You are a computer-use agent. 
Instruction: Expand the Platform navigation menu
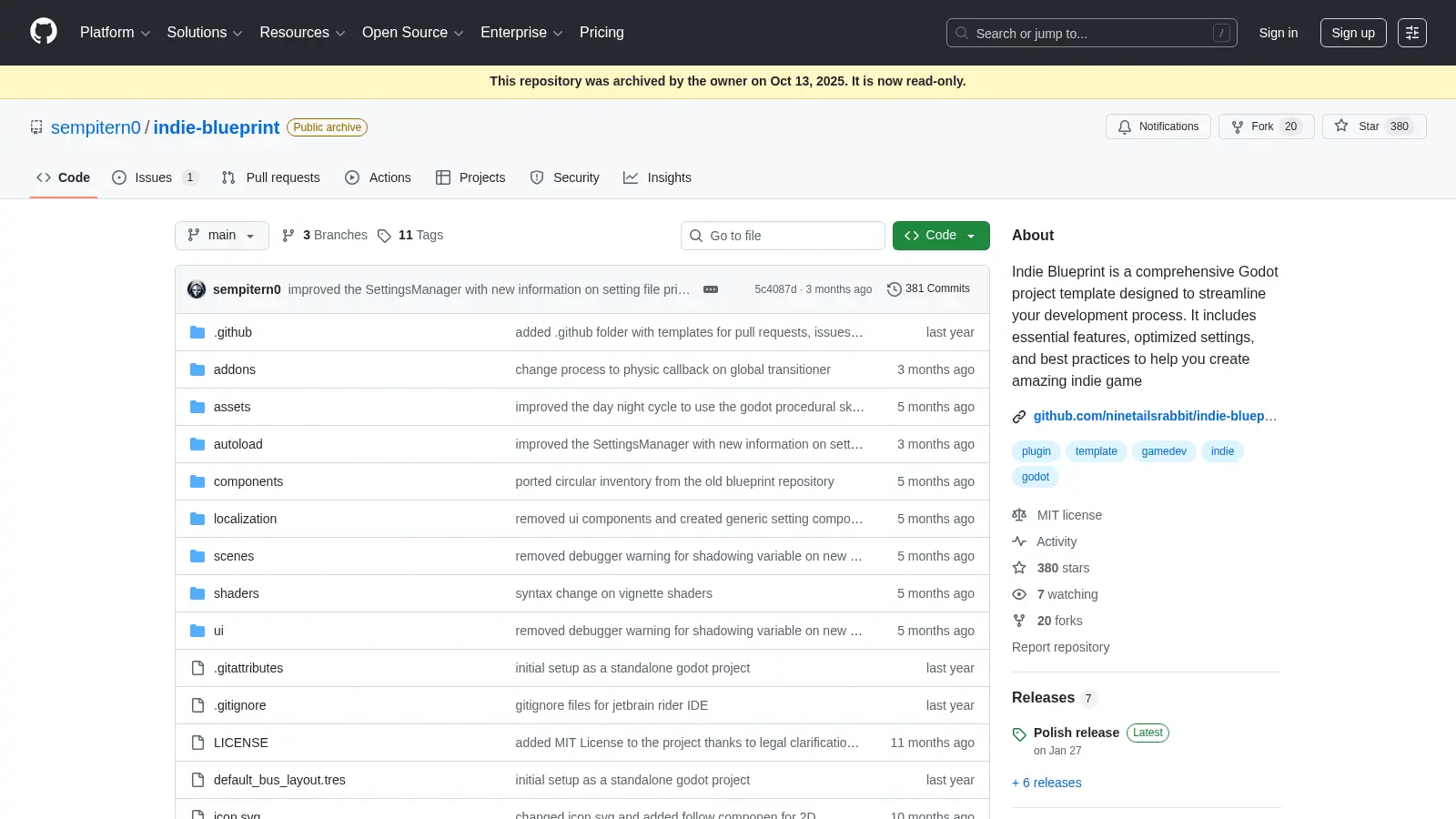pyautogui.click(x=115, y=33)
